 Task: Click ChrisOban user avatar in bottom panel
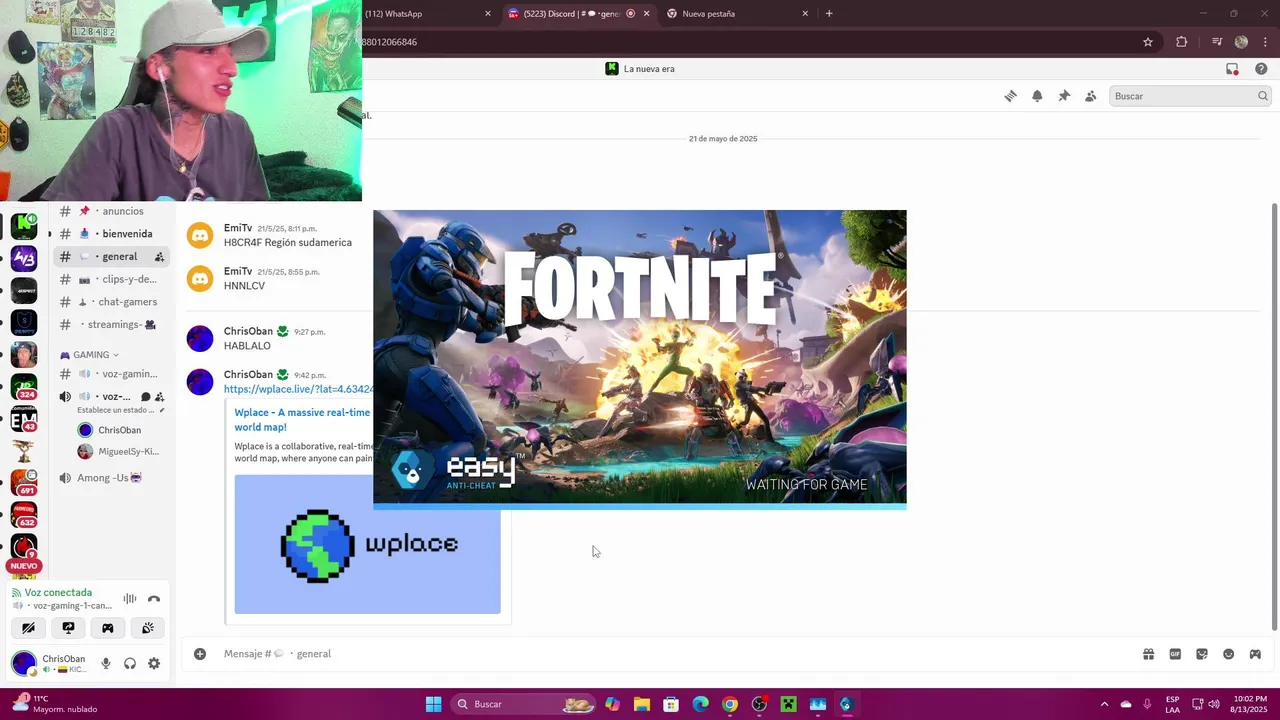click(24, 663)
